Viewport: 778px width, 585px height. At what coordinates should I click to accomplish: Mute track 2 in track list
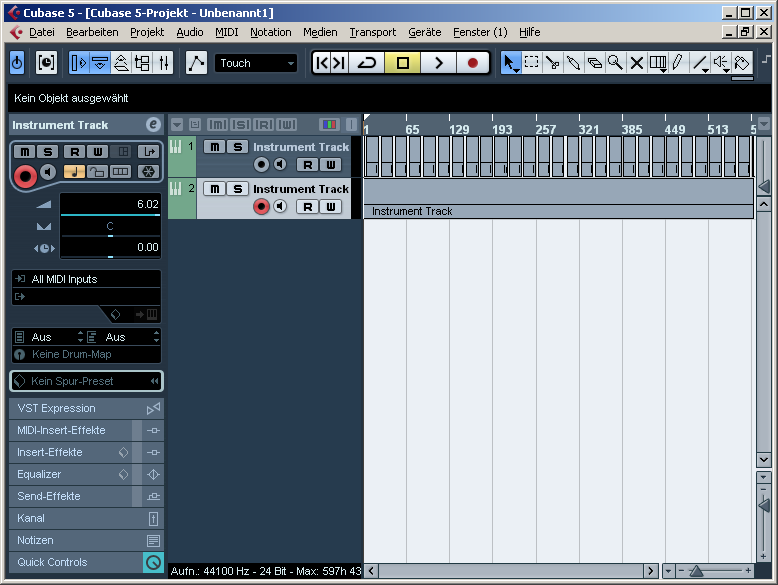(x=214, y=189)
